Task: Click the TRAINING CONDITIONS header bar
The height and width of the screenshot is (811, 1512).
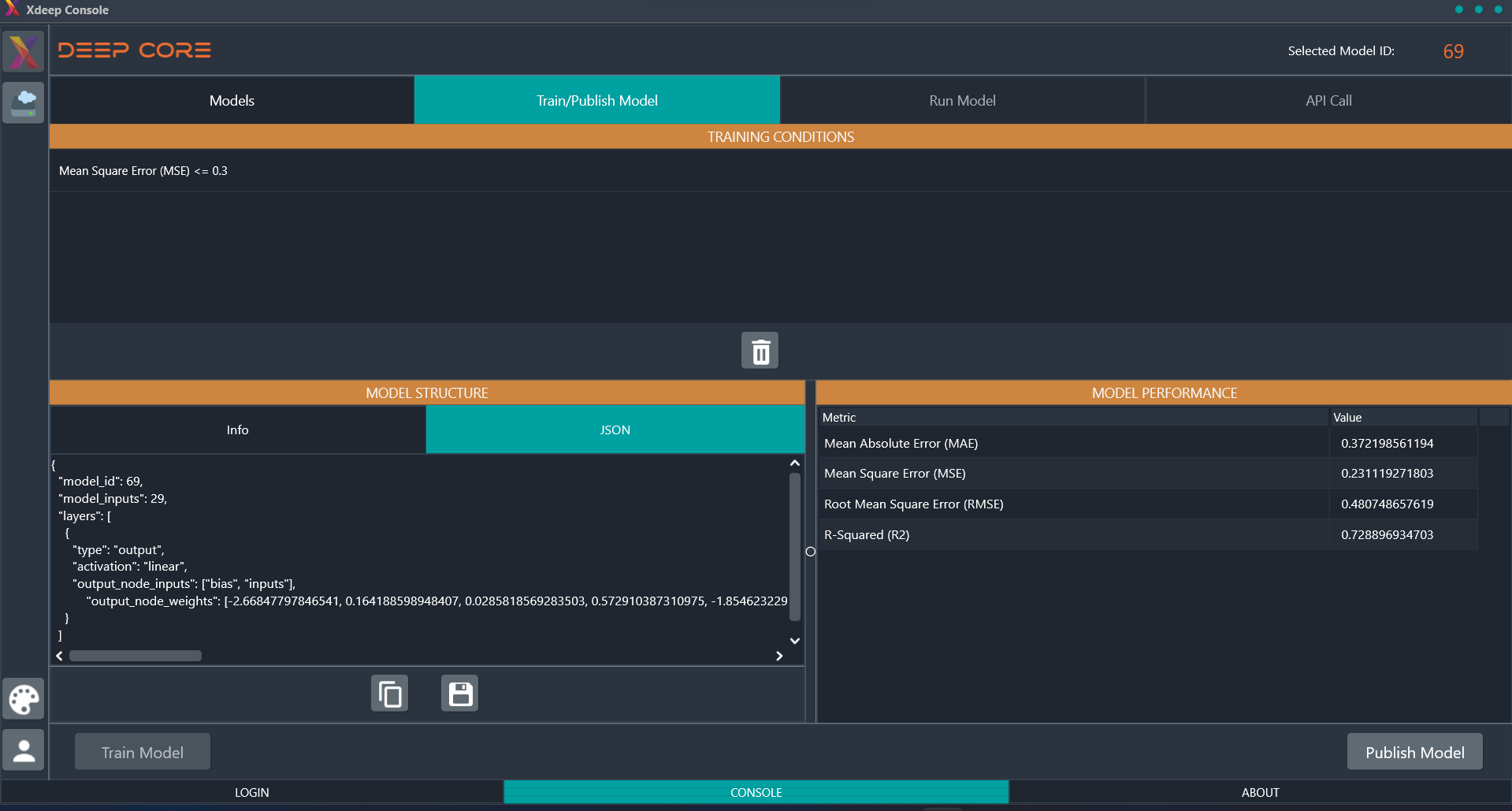Action: (x=780, y=136)
